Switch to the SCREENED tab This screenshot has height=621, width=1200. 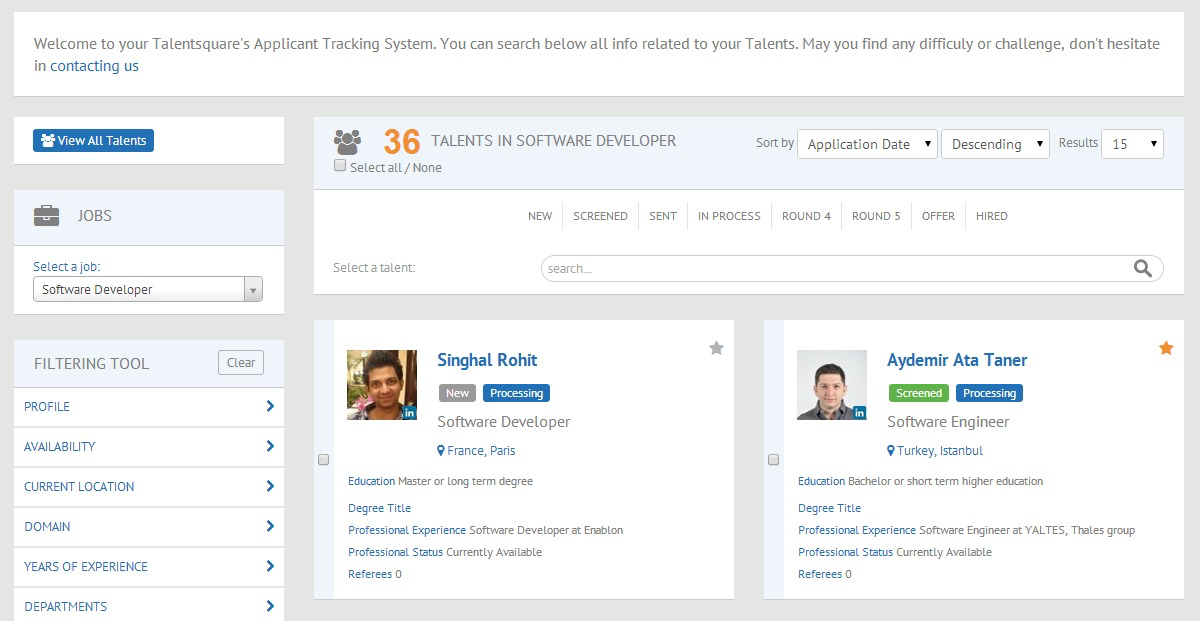click(600, 216)
